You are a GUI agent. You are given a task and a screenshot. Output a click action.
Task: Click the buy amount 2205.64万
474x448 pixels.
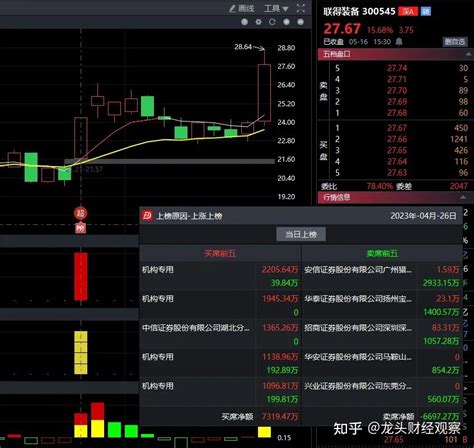coord(280,269)
